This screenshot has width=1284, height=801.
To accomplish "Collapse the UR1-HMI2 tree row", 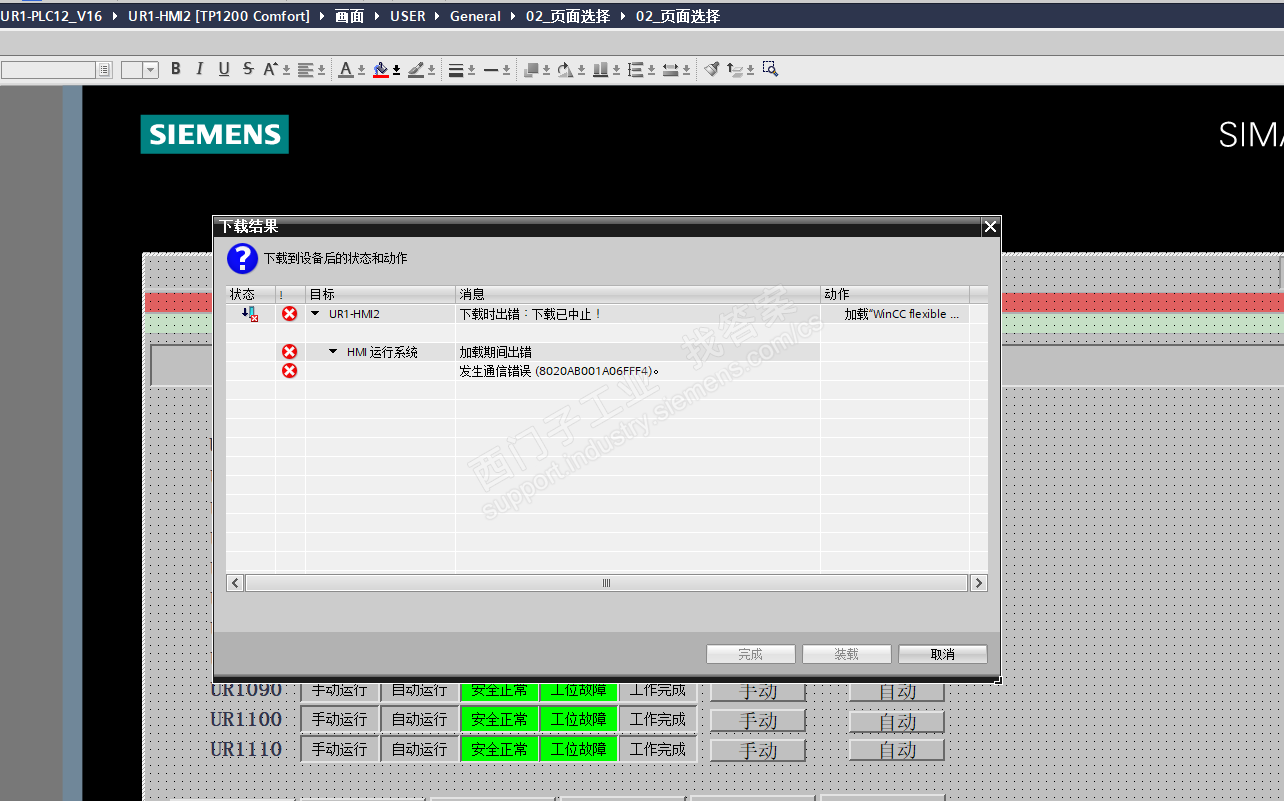I will (x=315, y=314).
